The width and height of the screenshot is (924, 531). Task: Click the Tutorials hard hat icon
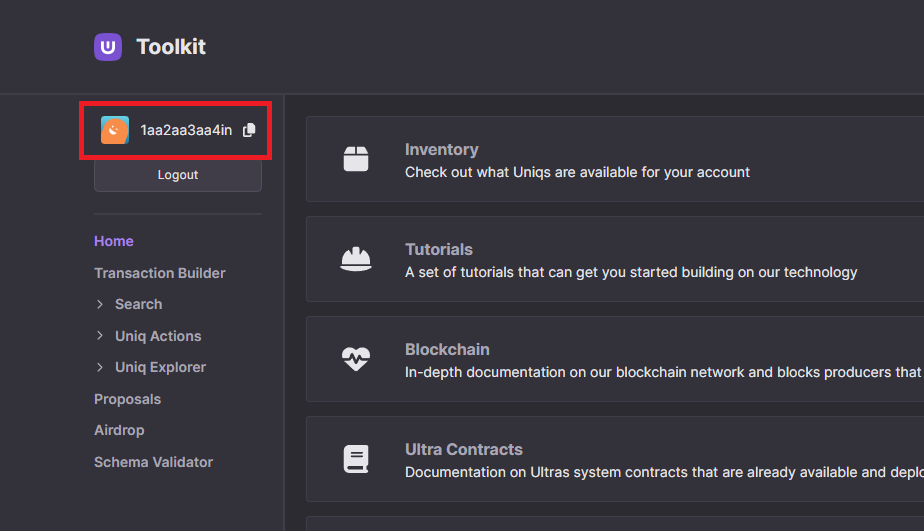click(x=356, y=259)
